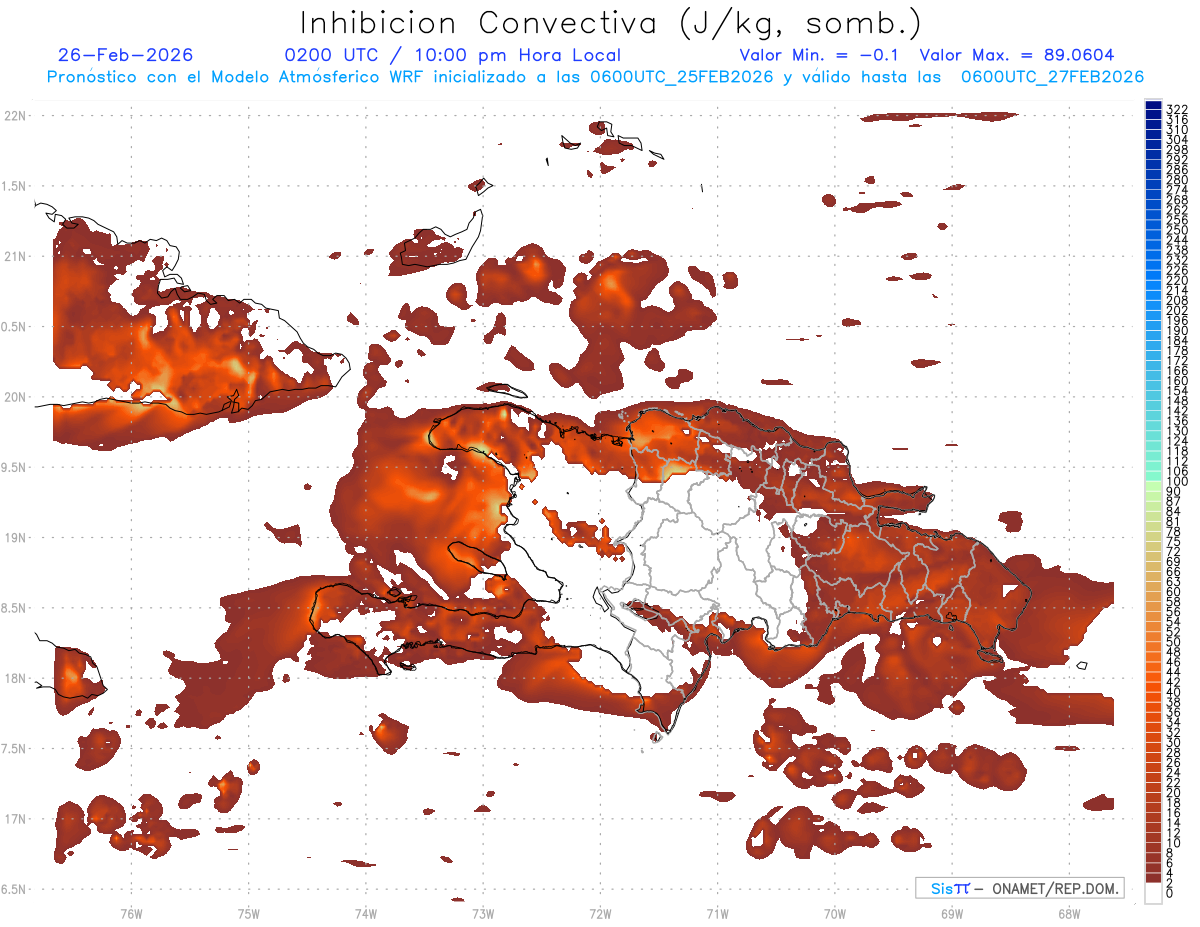1200x927 pixels.
Task: Click longitude label "68W"
Action: 1068,913
